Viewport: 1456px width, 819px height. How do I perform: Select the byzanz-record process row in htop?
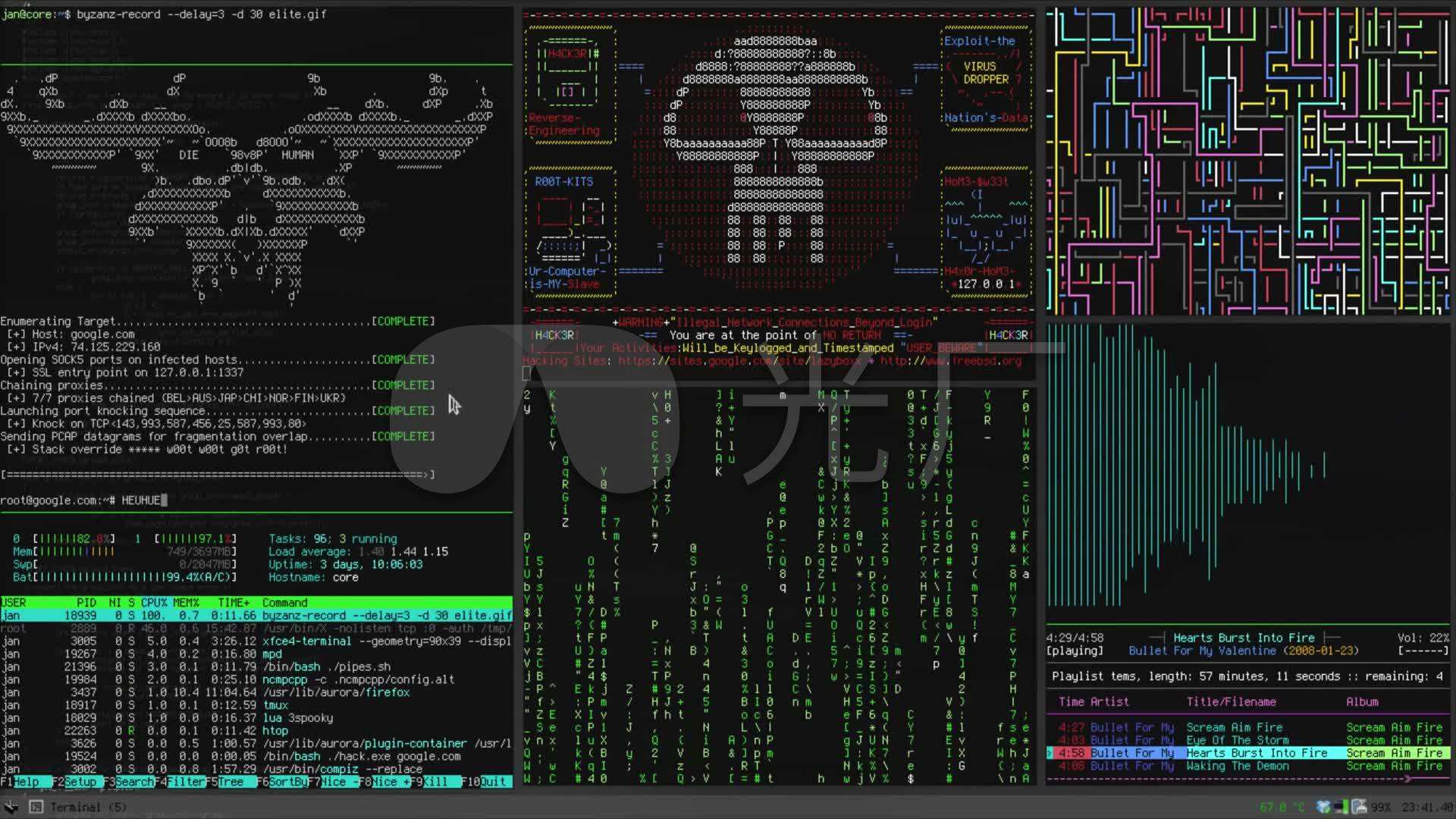tap(256, 616)
